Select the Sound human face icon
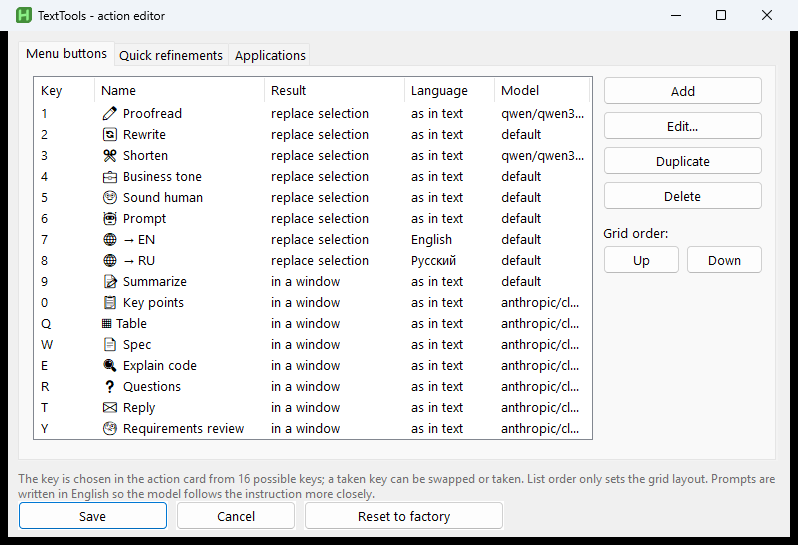The image size is (798, 545). pyautogui.click(x=109, y=197)
